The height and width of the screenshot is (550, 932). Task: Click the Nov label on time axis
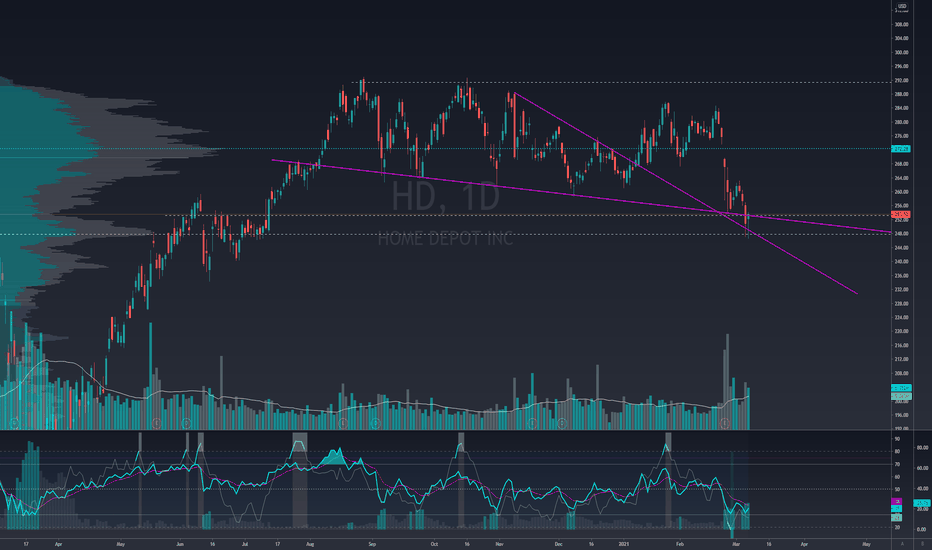tap(499, 544)
